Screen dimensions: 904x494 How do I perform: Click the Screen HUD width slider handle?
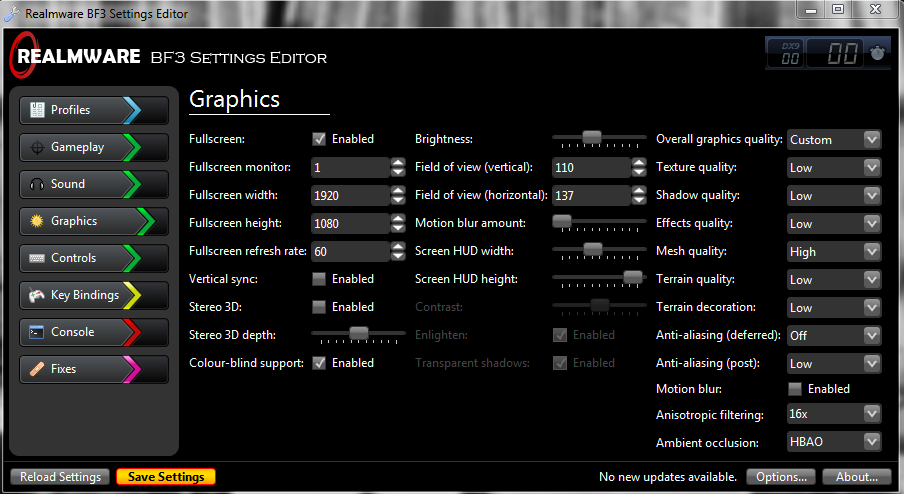pos(593,249)
